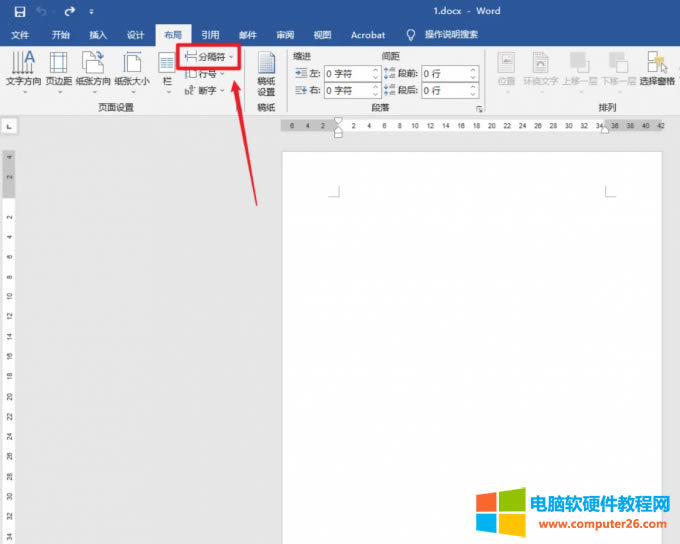Viewport: 680px width, 544px height.
Task: Open Selection Pane (选择窗格)
Action: click(657, 68)
